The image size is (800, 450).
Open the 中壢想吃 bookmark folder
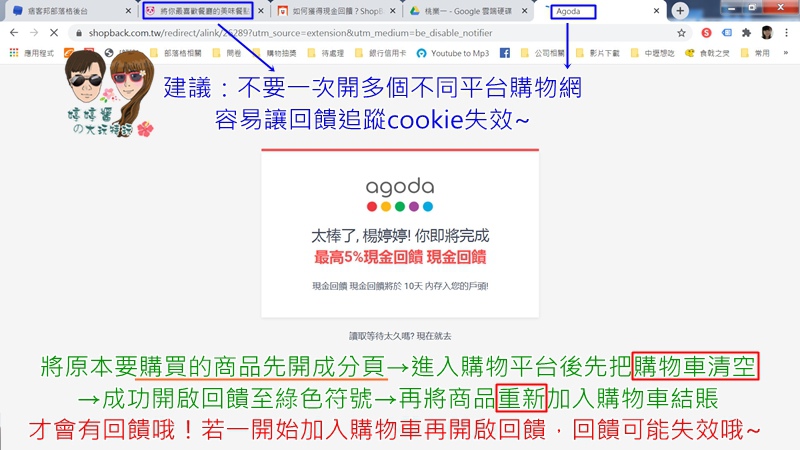pos(653,53)
